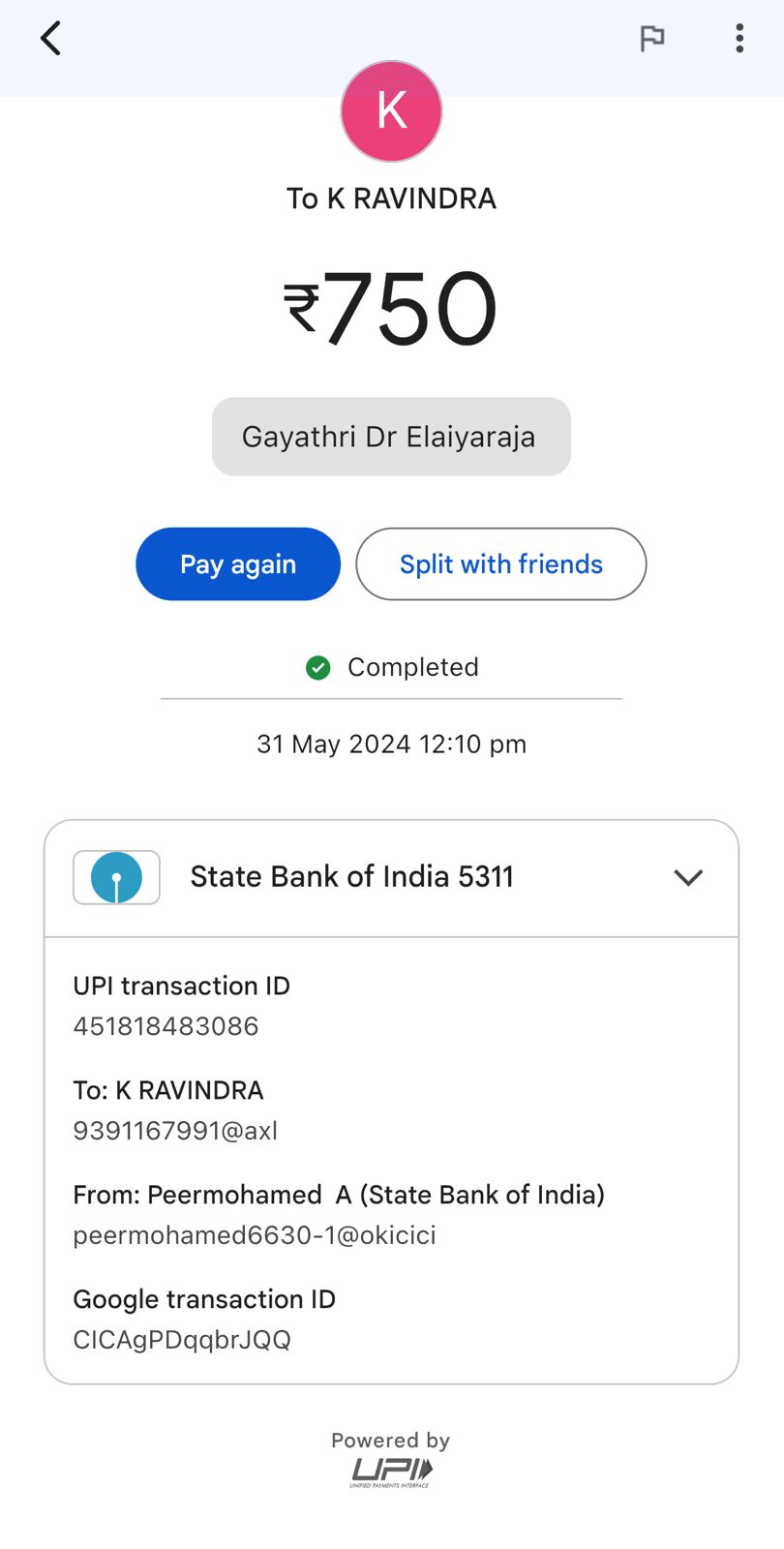The width and height of the screenshot is (784, 1549).
Task: Tap the pink K profile avatar
Action: tap(391, 111)
